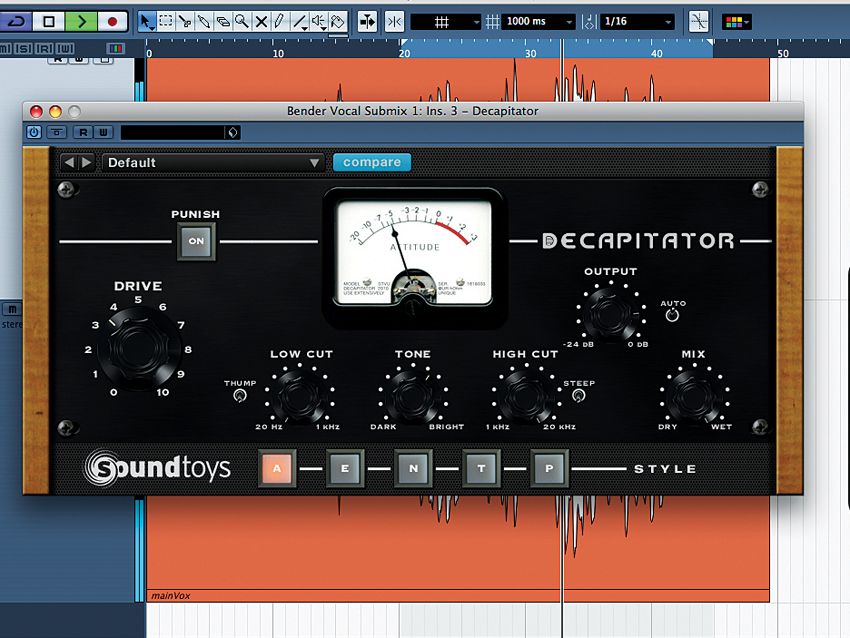
Task: Select the Color paint bucket tool
Action: click(x=339, y=21)
